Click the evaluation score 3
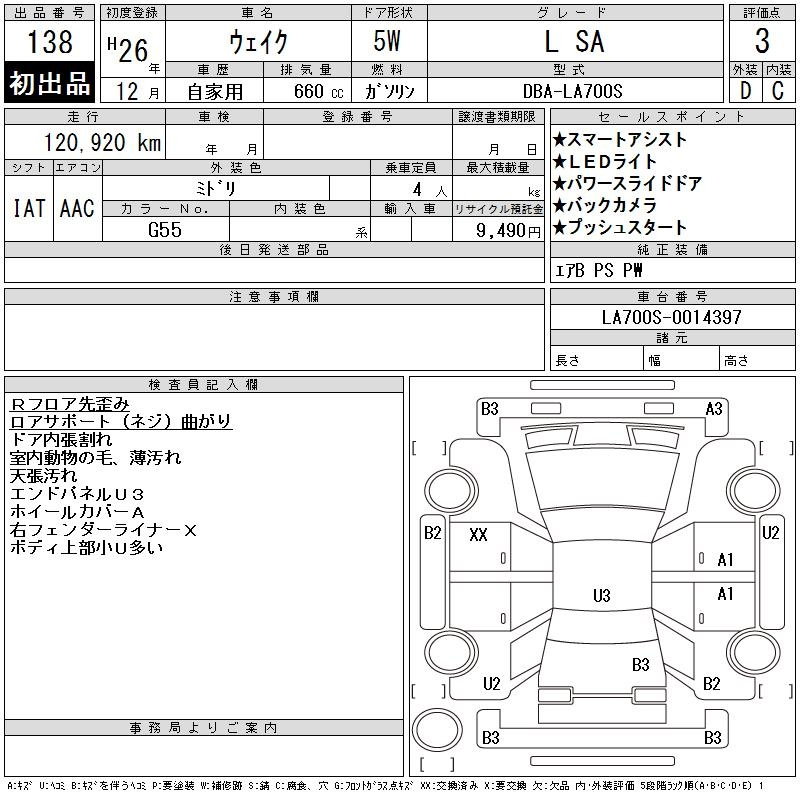 tap(762, 42)
